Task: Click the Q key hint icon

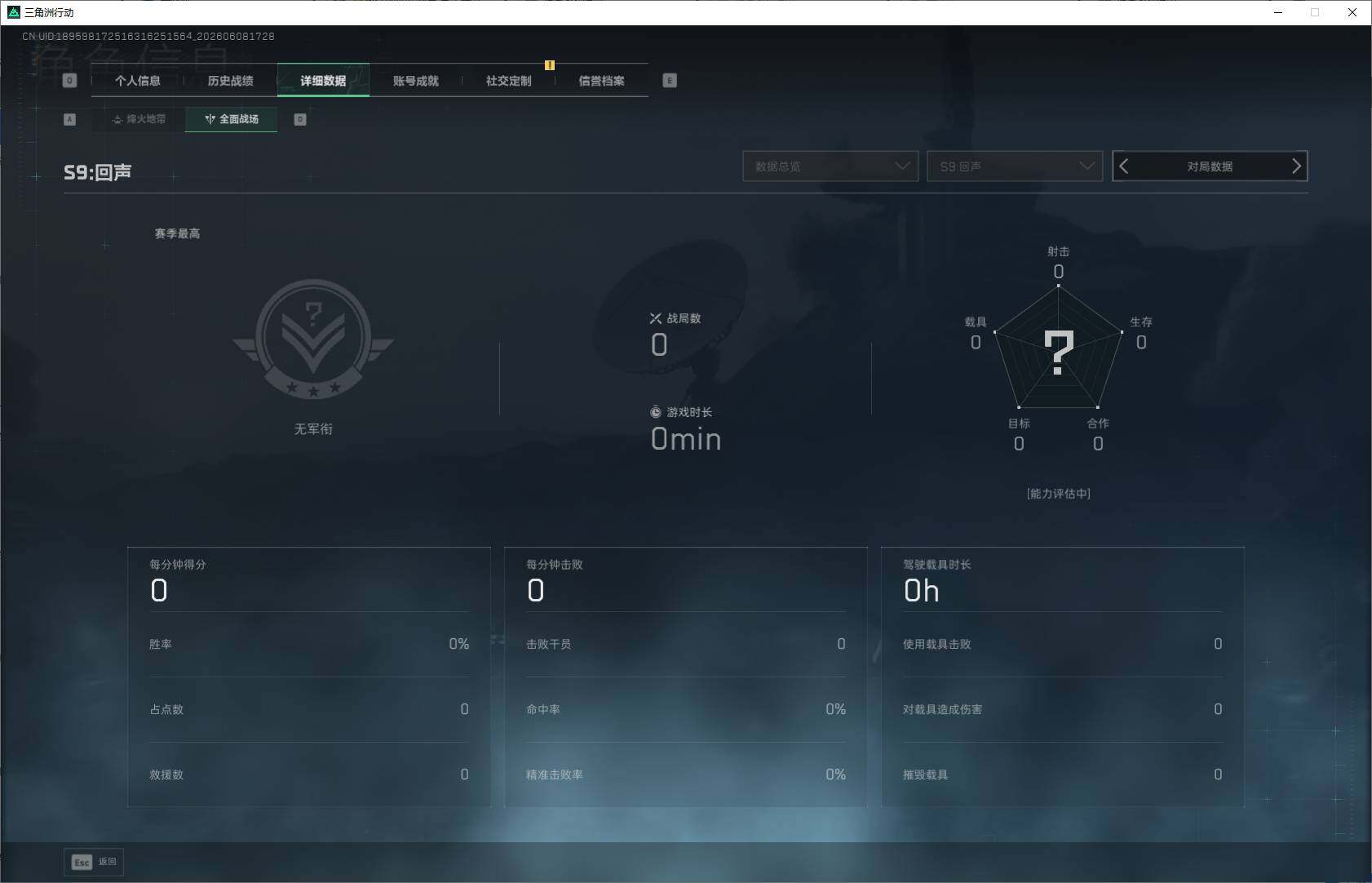Action: (69, 81)
